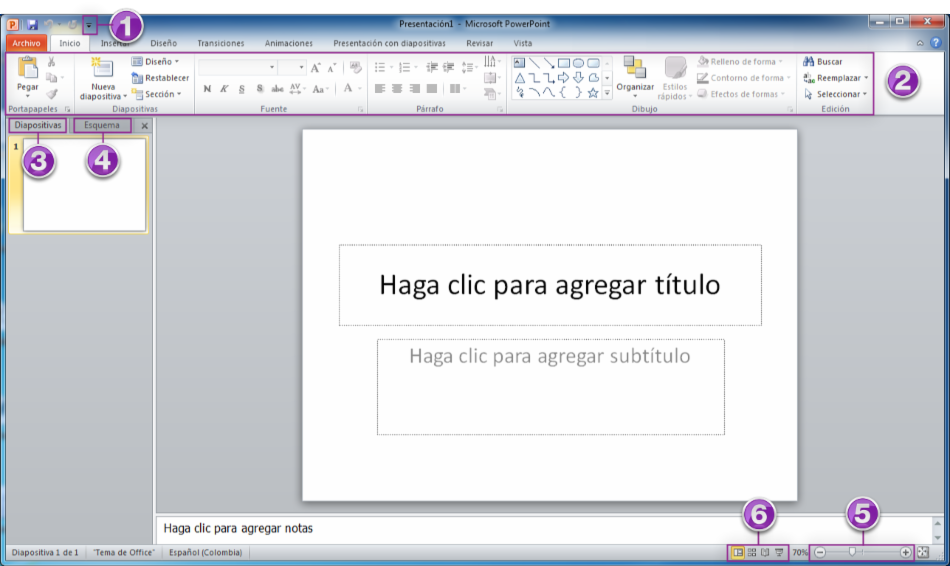
Task: Open Presentación con diapositivas tab
Action: click(x=389, y=43)
